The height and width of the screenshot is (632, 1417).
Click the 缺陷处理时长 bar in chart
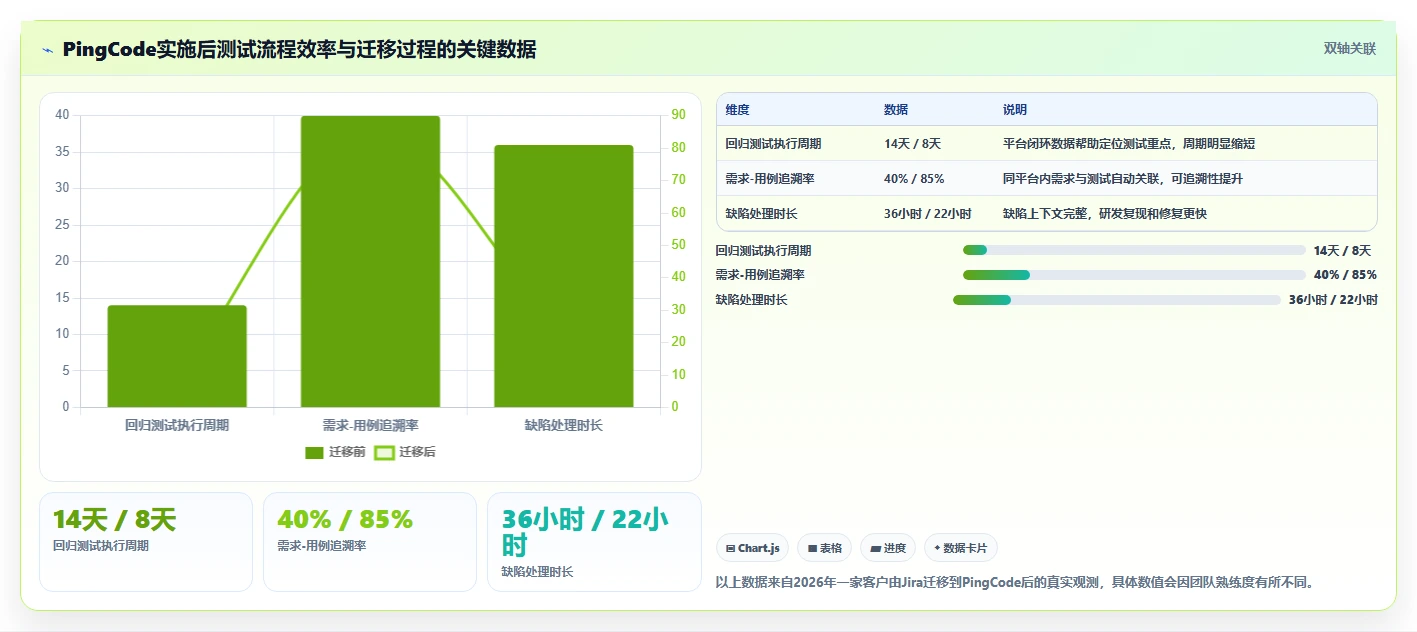click(x=564, y=276)
